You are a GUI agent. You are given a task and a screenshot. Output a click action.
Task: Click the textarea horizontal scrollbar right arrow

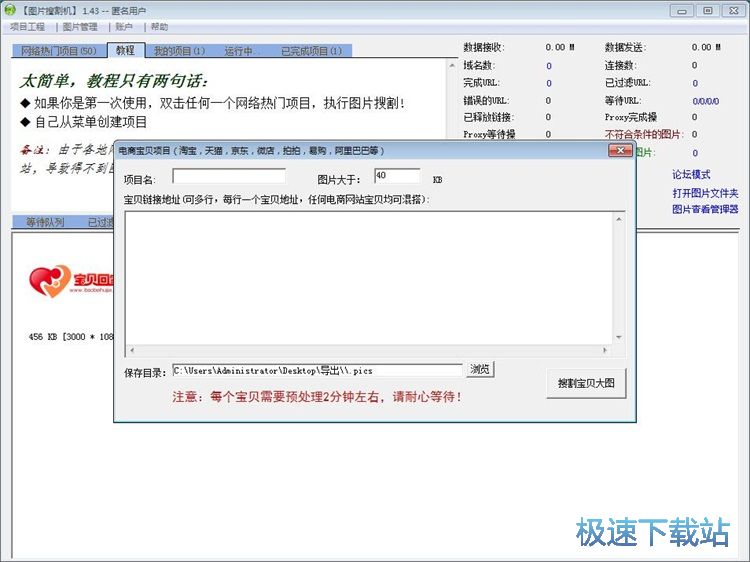(x=605, y=350)
